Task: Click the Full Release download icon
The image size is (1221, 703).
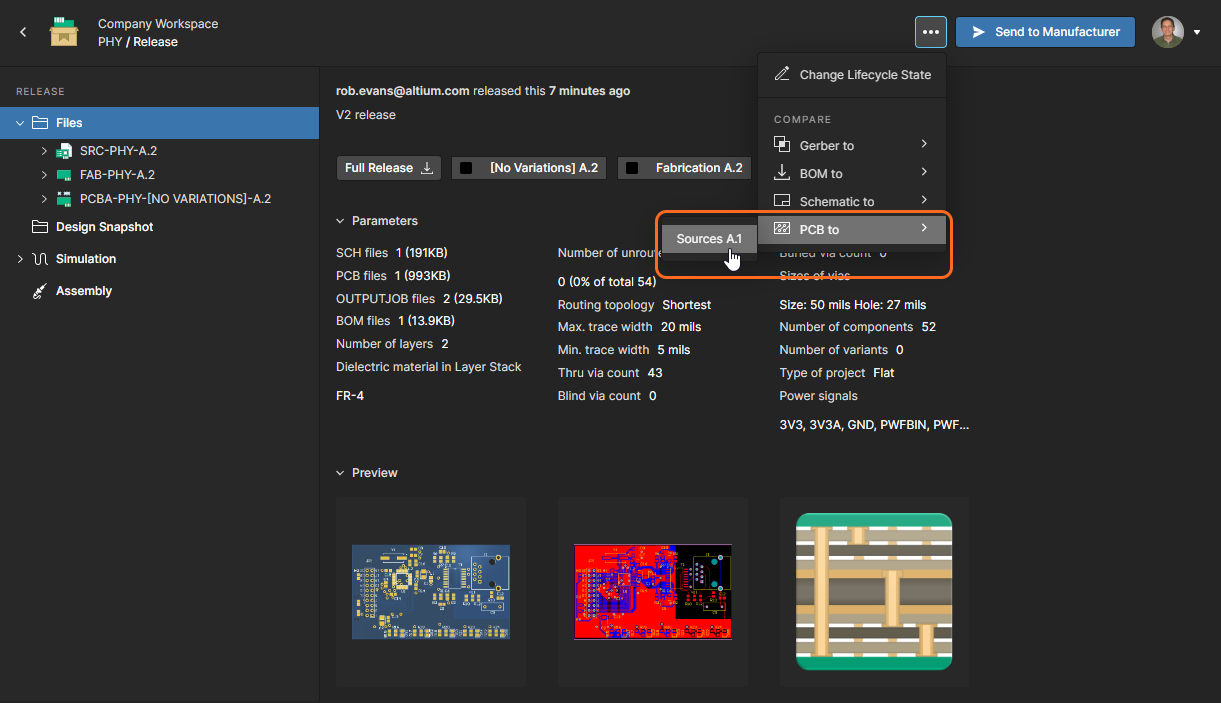Action: pos(427,168)
